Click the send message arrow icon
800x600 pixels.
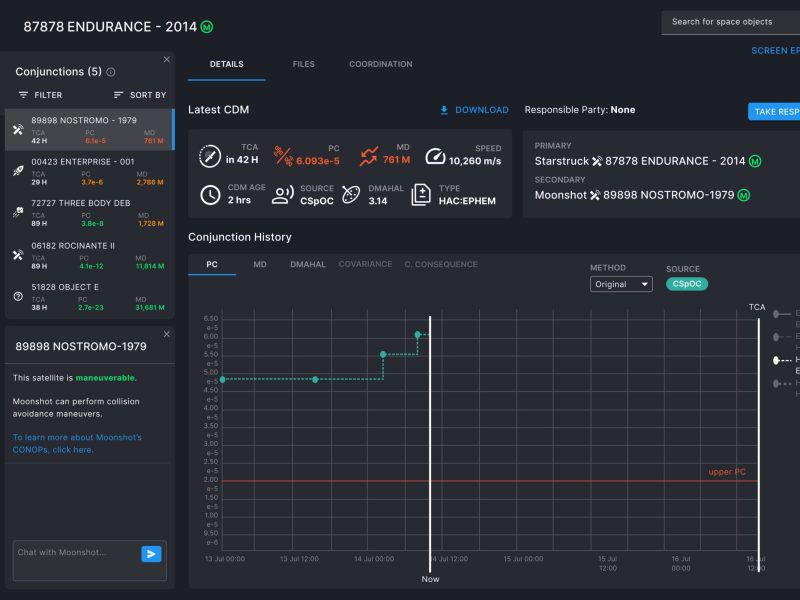151,553
